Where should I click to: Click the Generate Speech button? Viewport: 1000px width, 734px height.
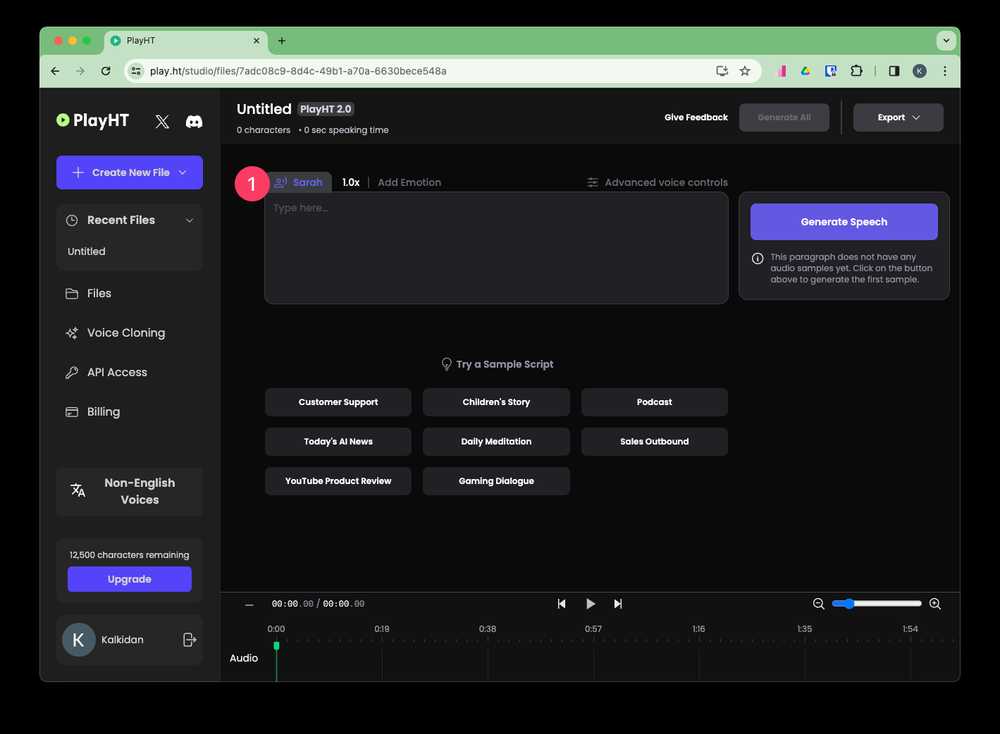click(844, 222)
